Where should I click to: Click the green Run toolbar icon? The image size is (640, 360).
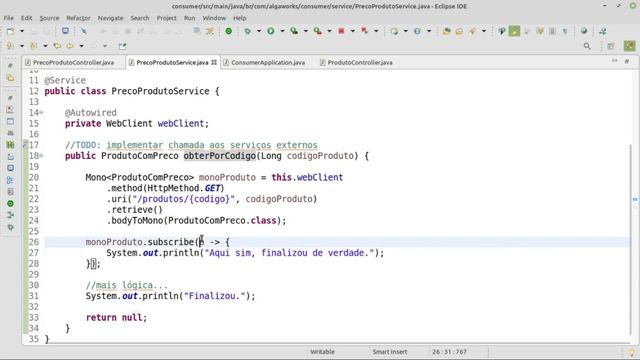[x=271, y=31]
